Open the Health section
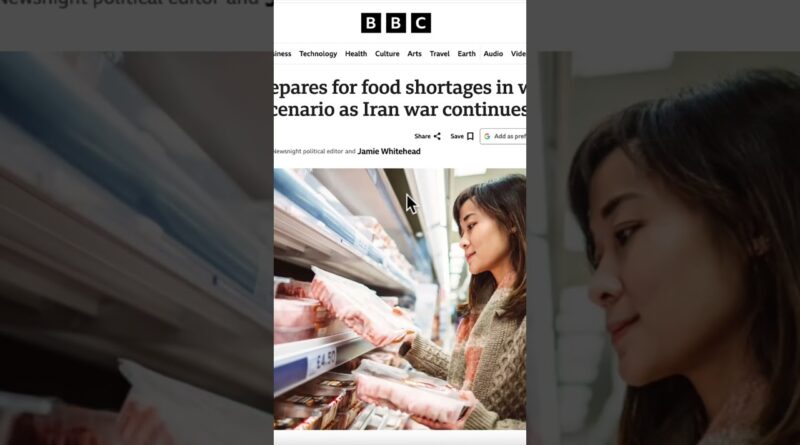The height and width of the screenshot is (445, 800). point(356,54)
